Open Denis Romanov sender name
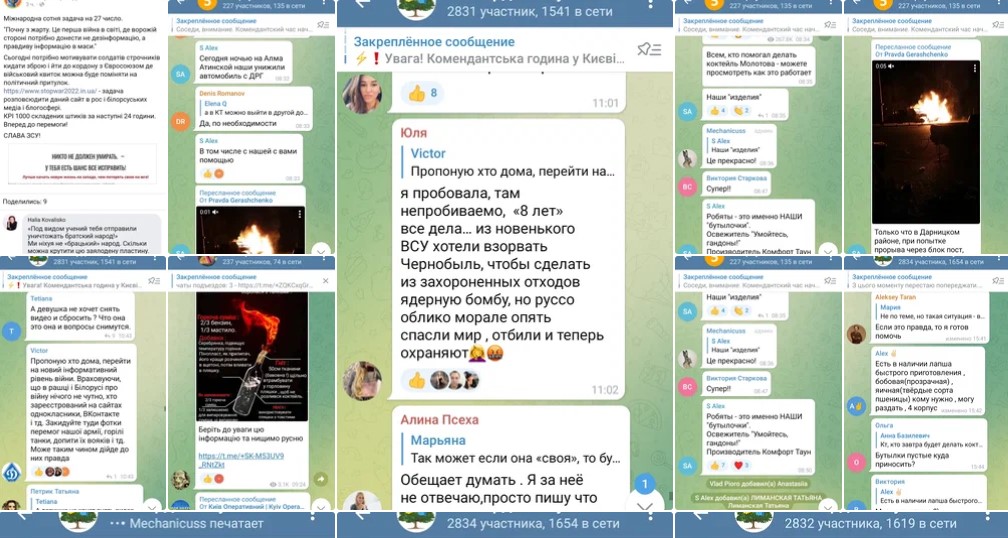The image size is (1008, 538). click(x=222, y=93)
